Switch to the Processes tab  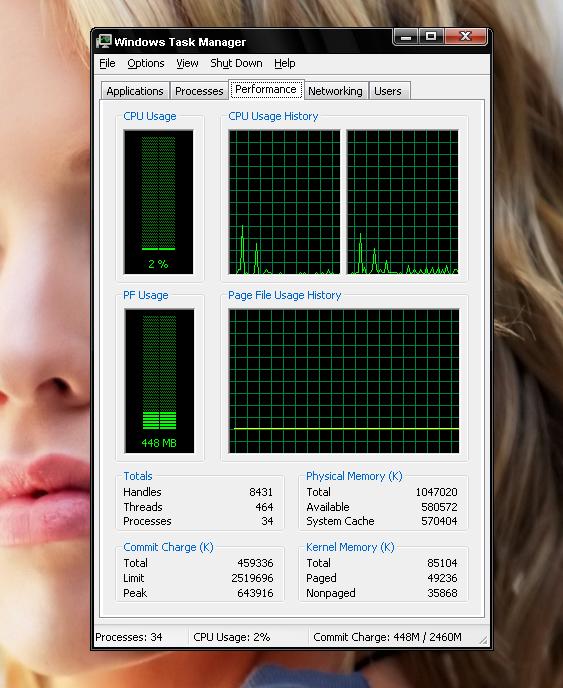point(199,91)
